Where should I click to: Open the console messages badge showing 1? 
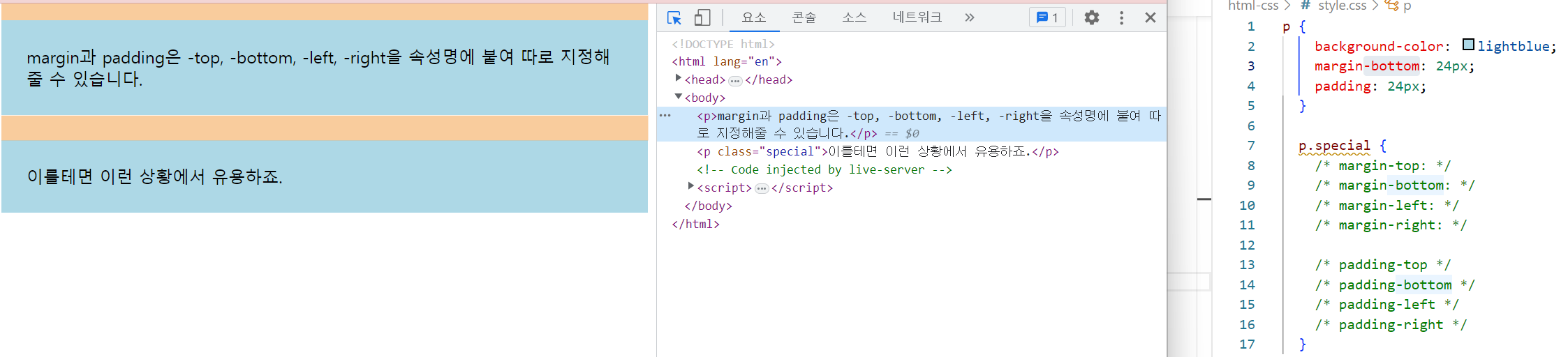(x=1047, y=18)
